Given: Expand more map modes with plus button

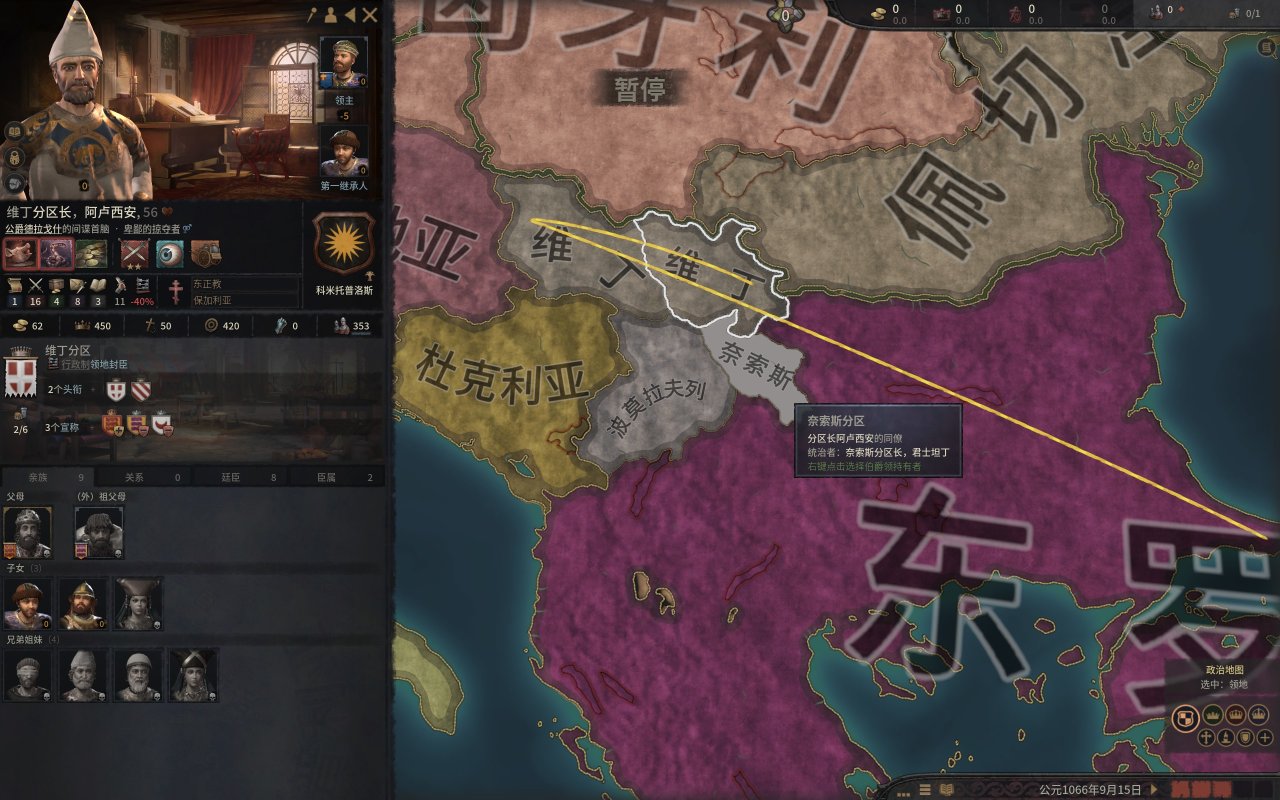Looking at the screenshot, I should (1265, 738).
